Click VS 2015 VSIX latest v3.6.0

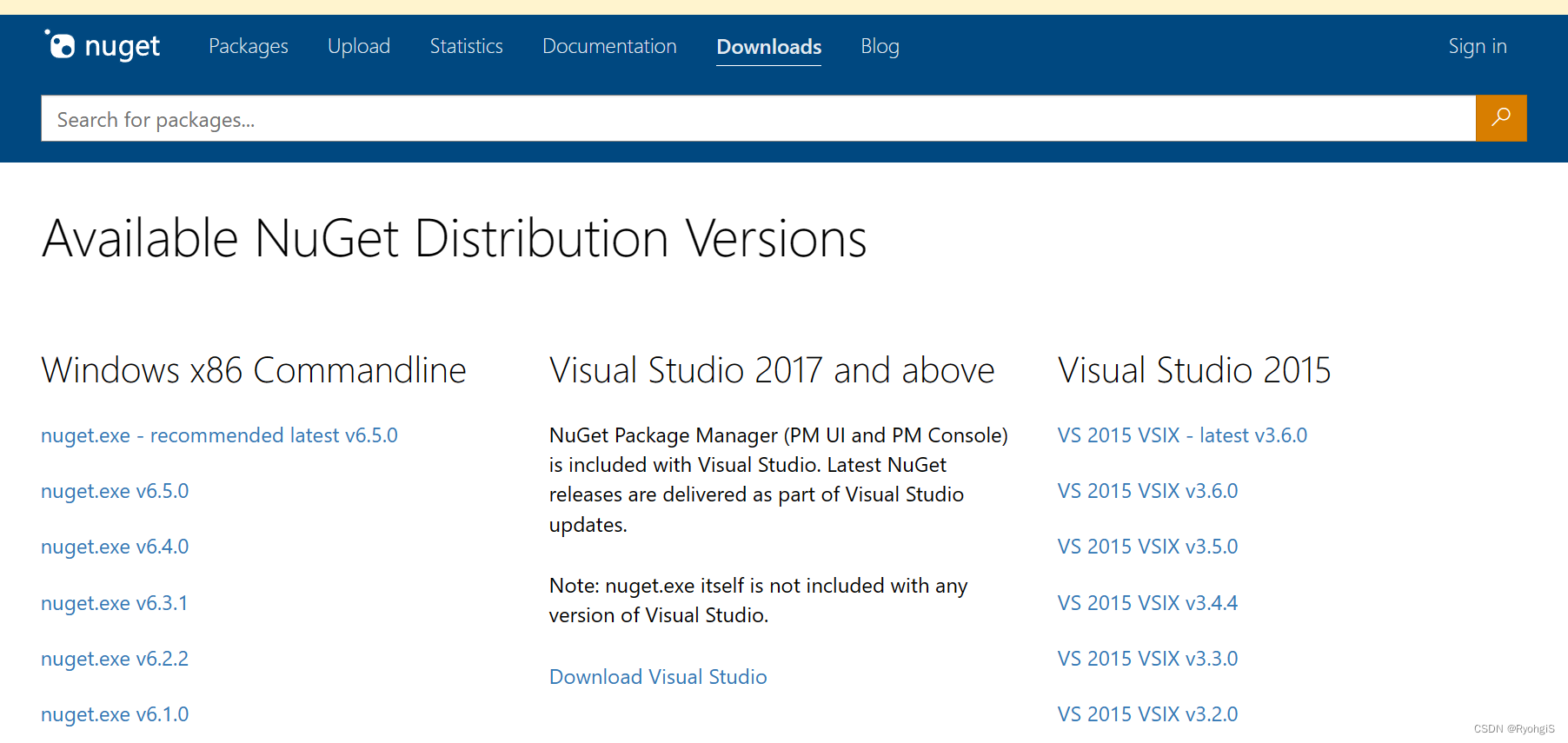coord(1182,435)
